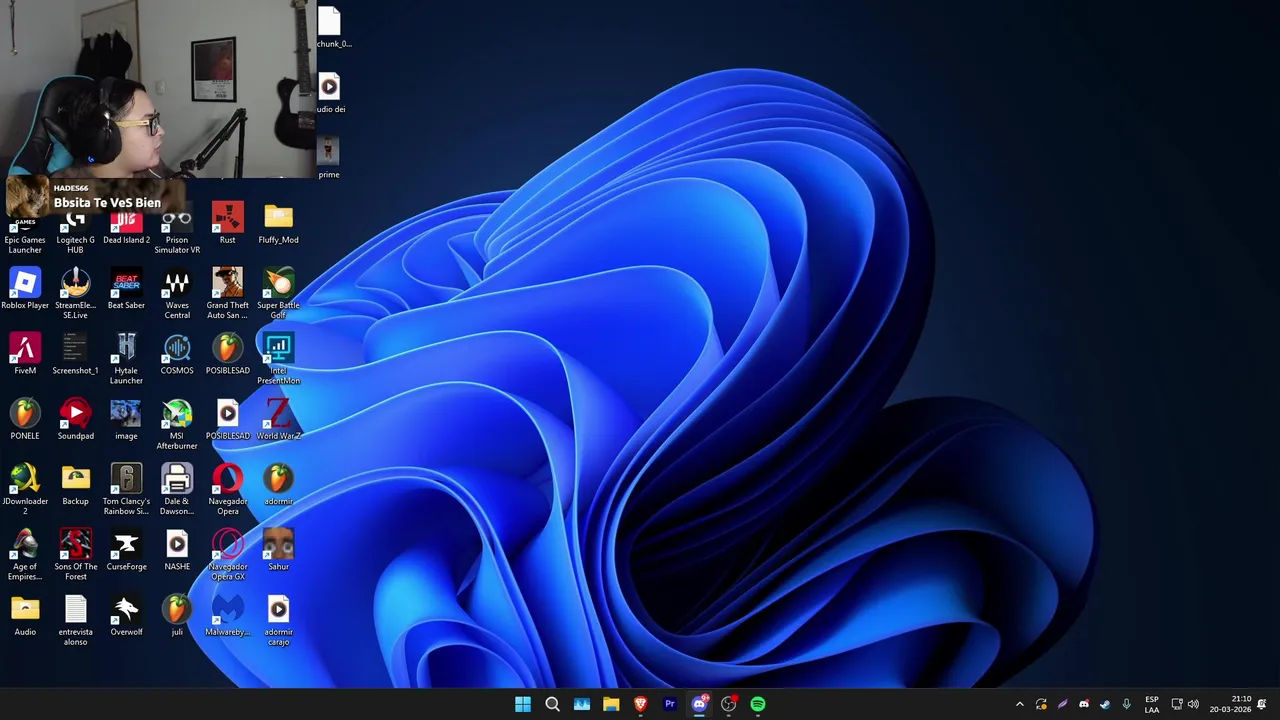
Task: Select the entrevista alonso text file
Action: [x=75, y=620]
